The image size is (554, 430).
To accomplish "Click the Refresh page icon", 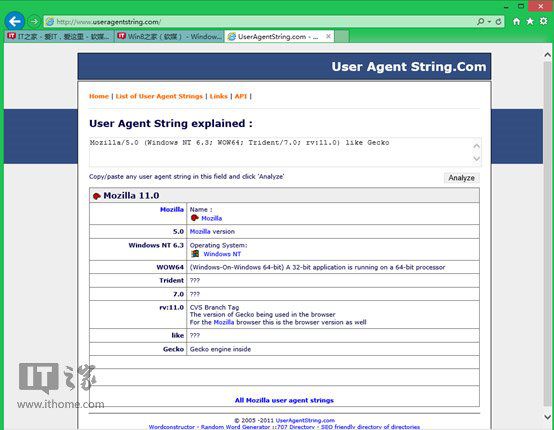I will [499, 22].
